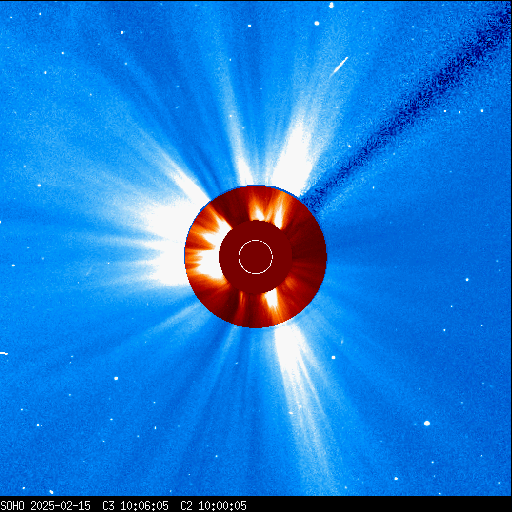Viewport: 512px width, 512px height.
Task: Click the large bright star at lower right
Action: click(427, 423)
